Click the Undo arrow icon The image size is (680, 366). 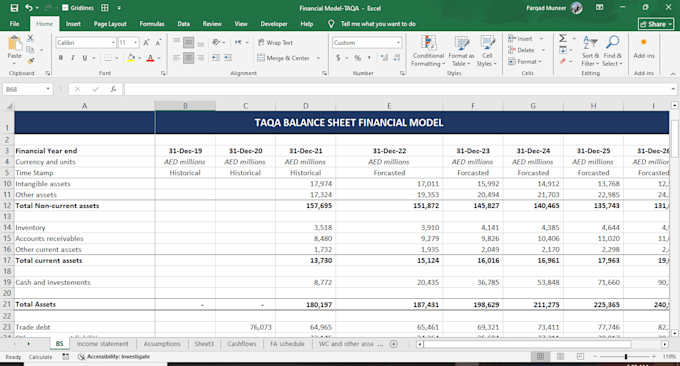tap(29, 8)
